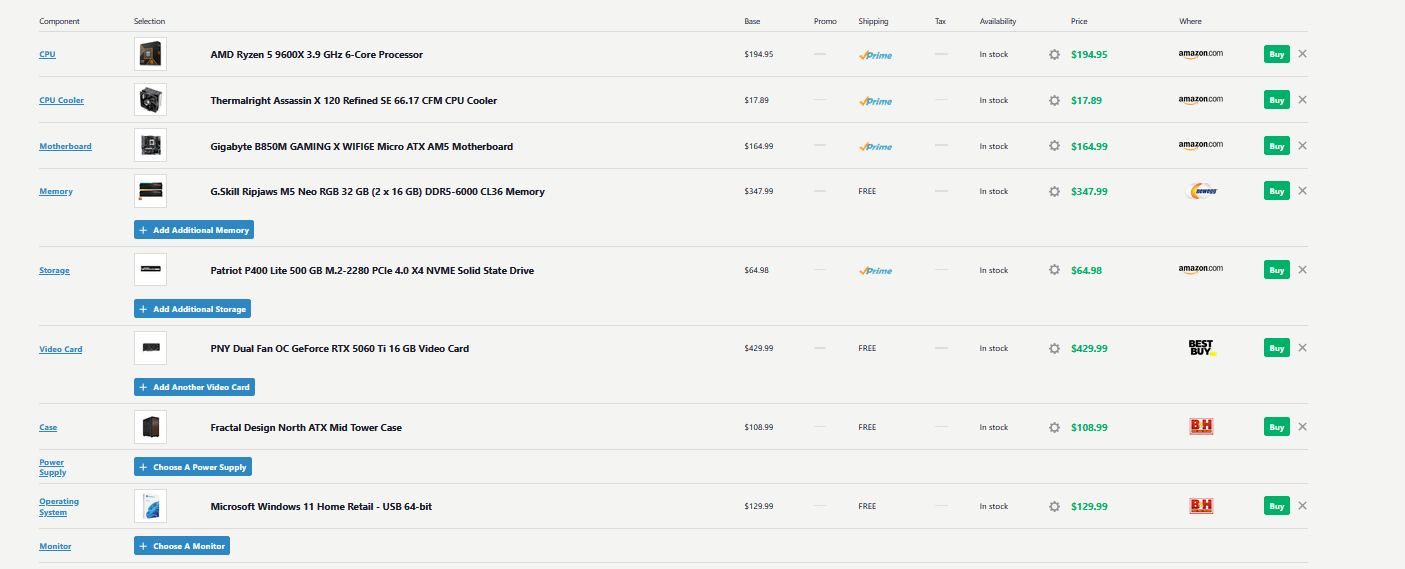Click Choose A Power Supply button
1405x569 pixels.
(x=192, y=467)
